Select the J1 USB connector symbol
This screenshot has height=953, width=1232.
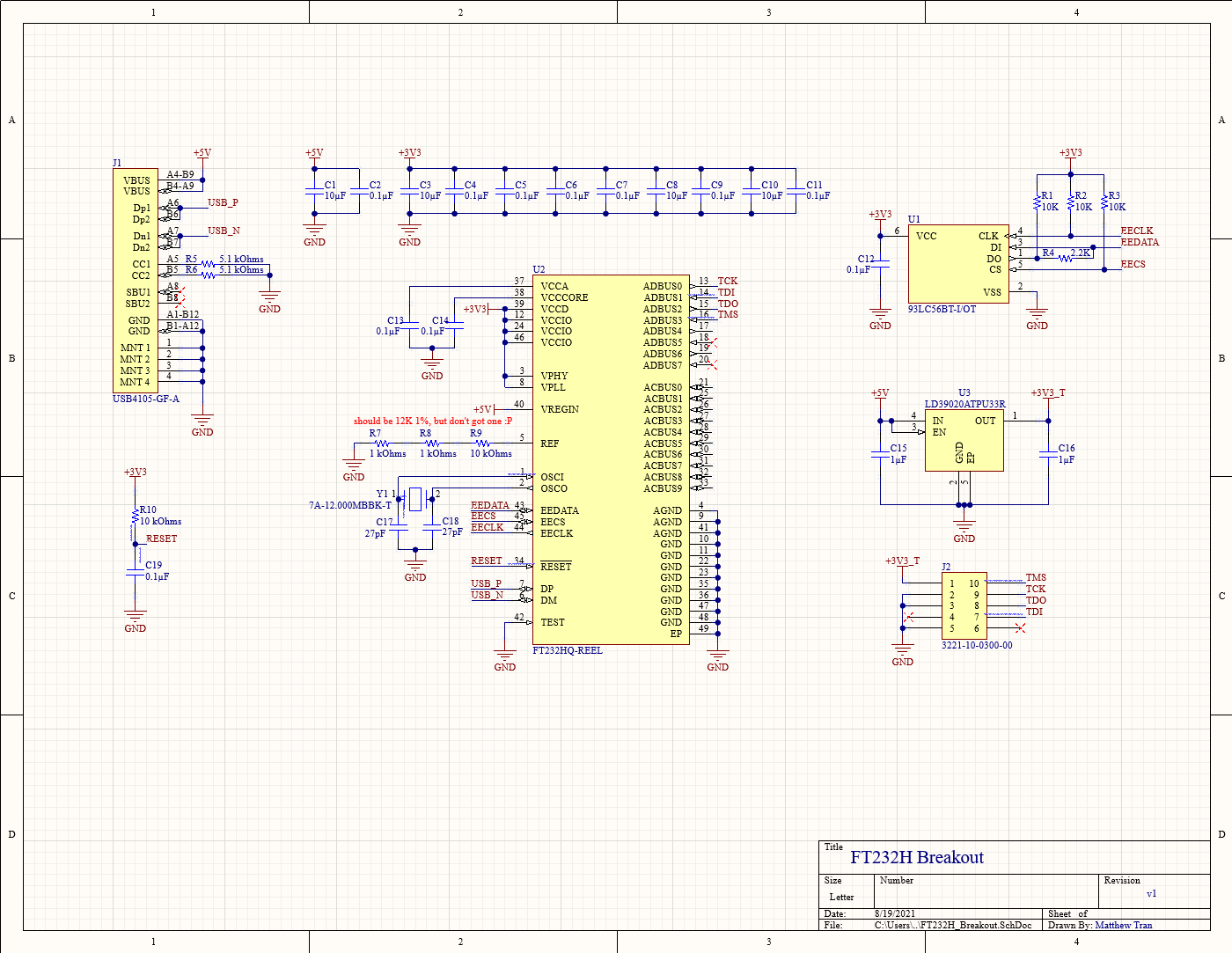[x=136, y=280]
